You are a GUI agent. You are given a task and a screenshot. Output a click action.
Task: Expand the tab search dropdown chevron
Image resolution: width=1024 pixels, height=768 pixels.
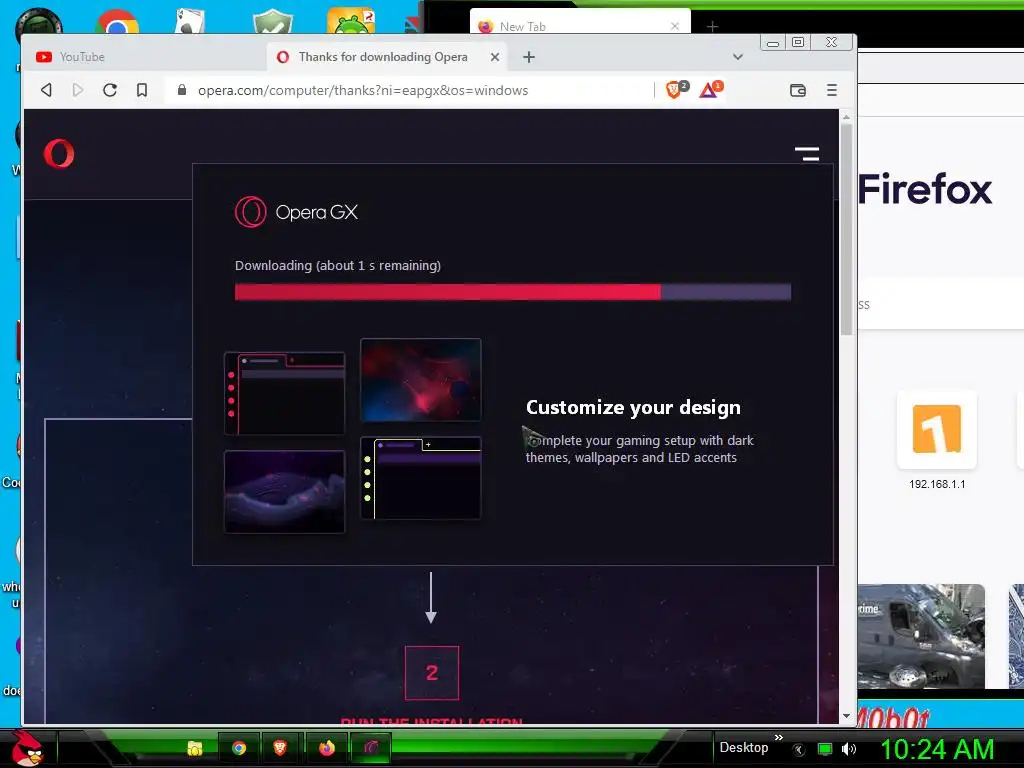737,57
